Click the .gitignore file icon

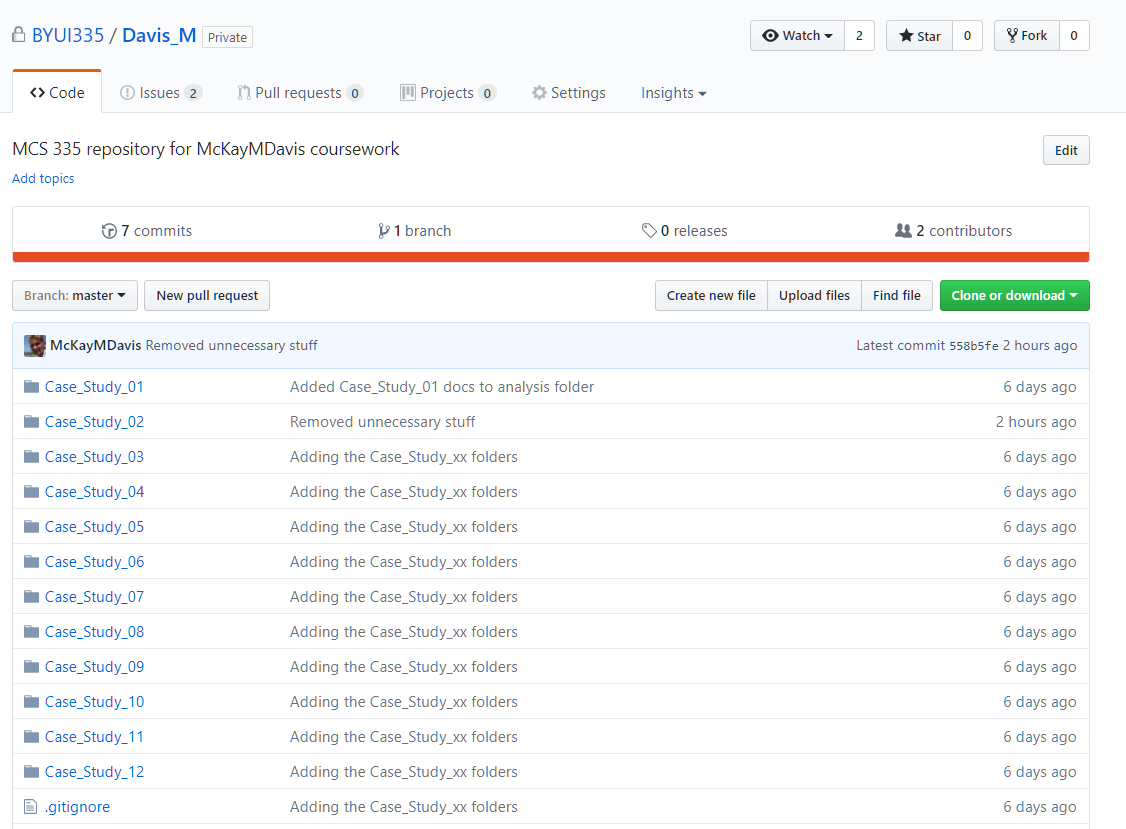pos(31,807)
